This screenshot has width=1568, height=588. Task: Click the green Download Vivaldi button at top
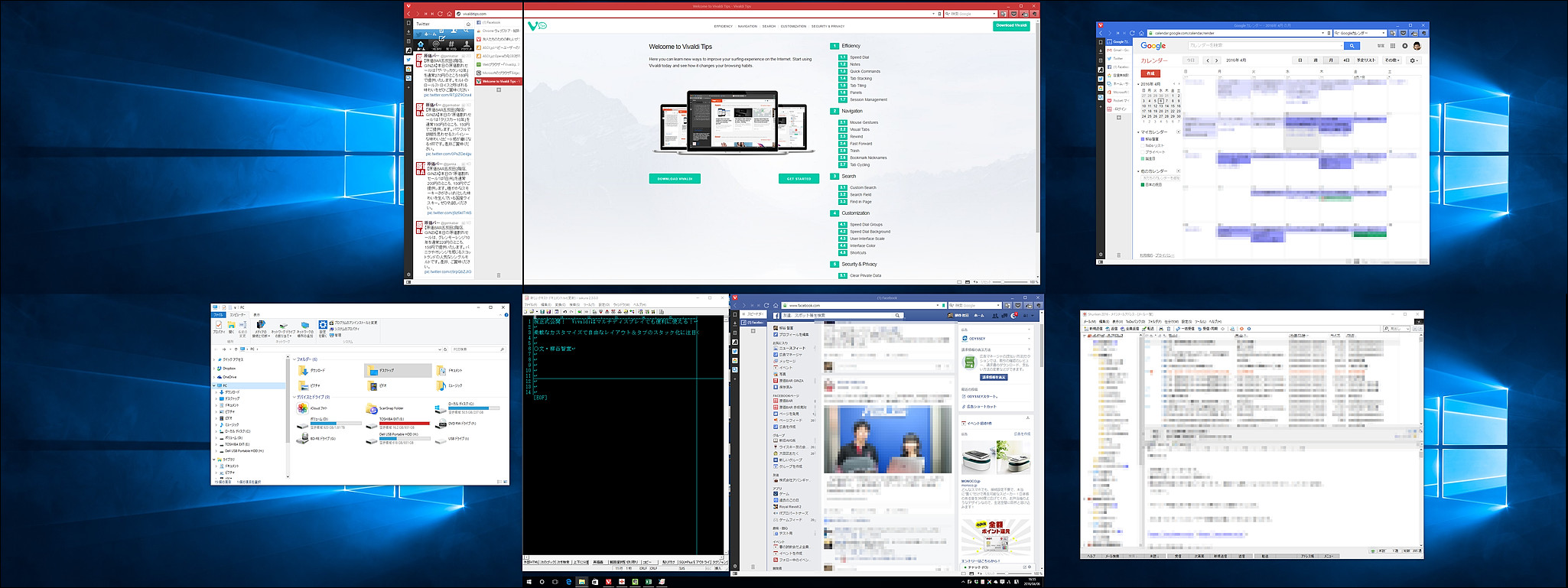coord(1011,25)
